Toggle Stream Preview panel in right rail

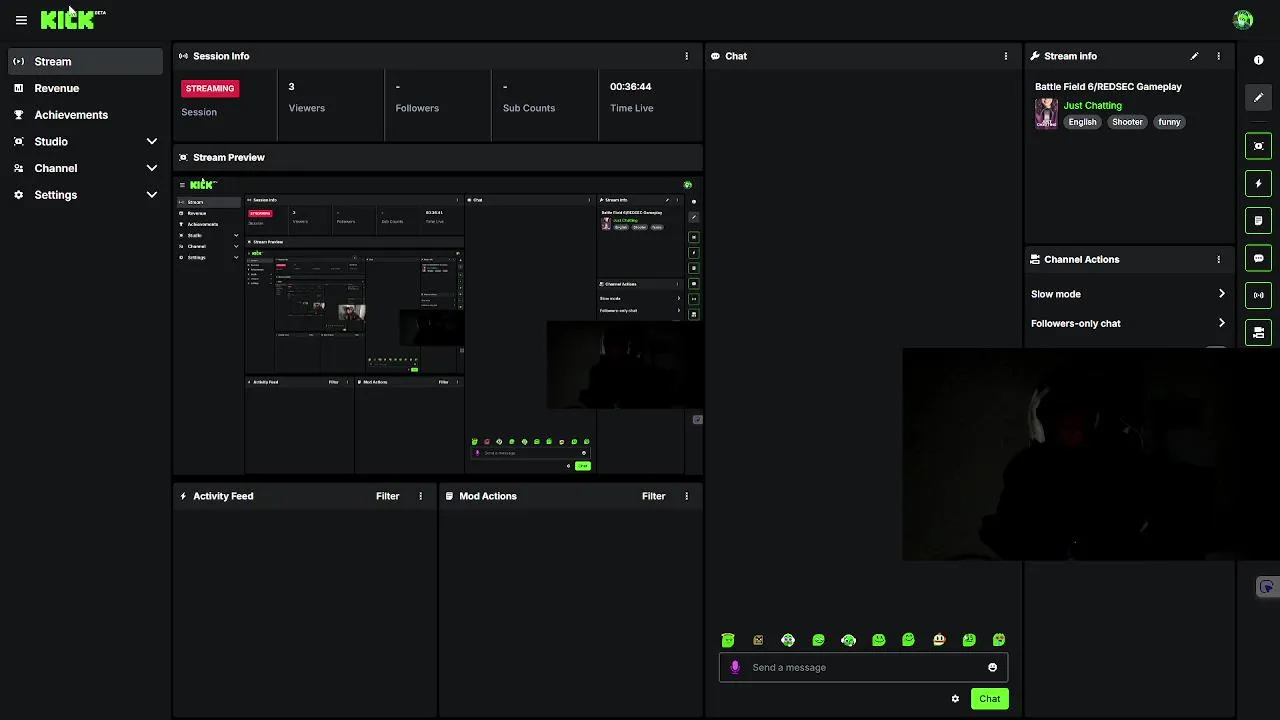[x=1259, y=146]
